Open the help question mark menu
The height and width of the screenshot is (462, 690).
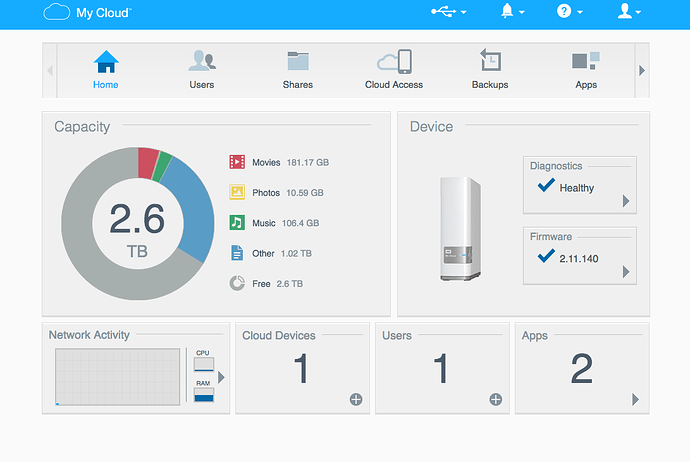[569, 11]
